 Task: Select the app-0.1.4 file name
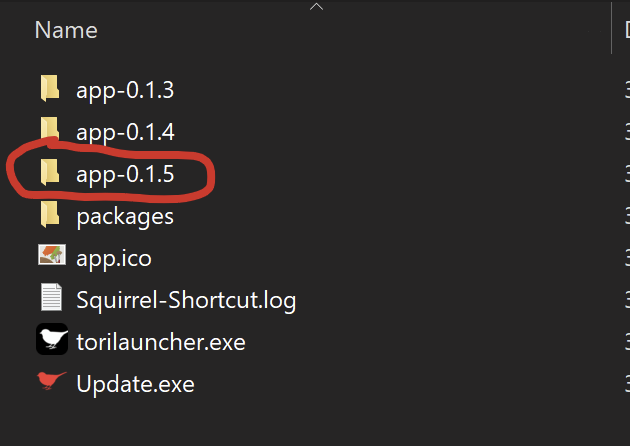click(x=125, y=132)
